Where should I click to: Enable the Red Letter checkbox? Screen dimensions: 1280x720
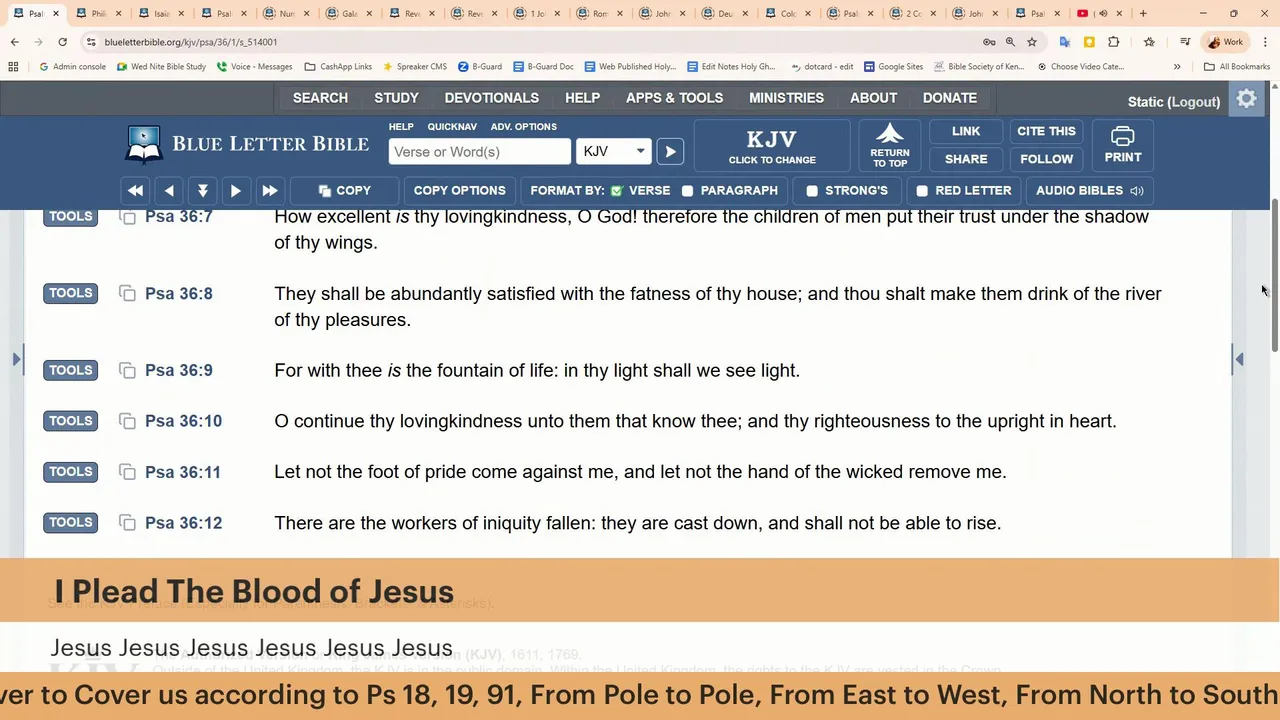click(x=922, y=190)
